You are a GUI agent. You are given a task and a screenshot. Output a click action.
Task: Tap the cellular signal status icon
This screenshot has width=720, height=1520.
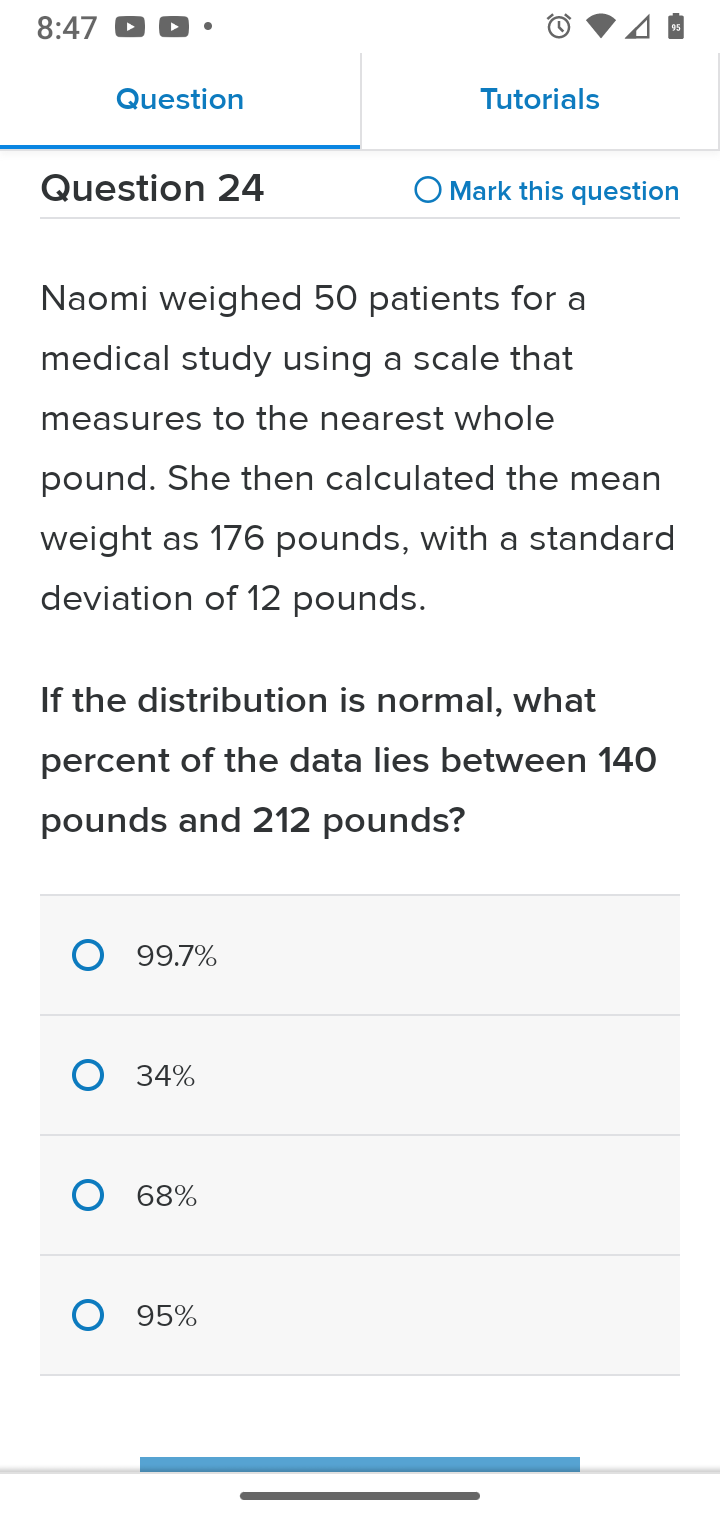point(637,27)
